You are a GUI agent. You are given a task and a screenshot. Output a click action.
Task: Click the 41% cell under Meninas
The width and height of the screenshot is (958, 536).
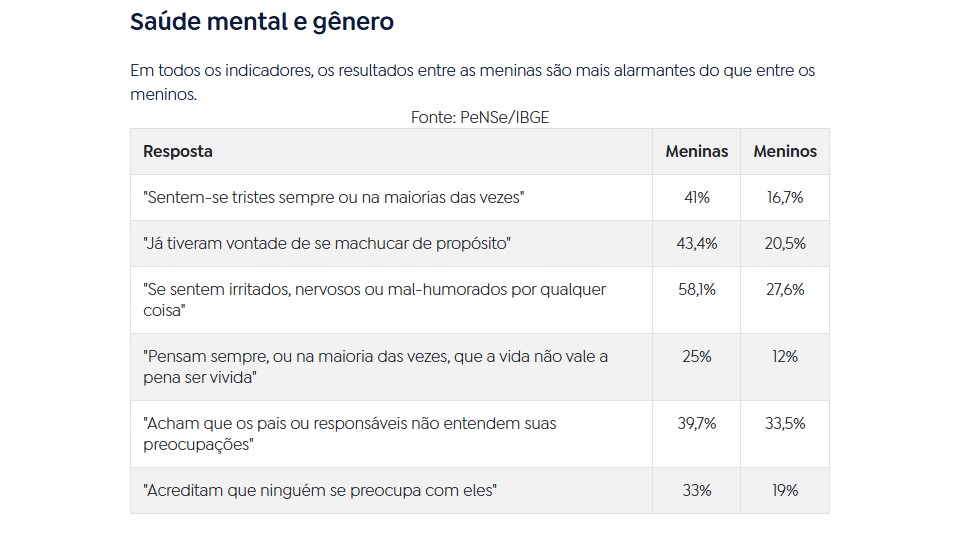(x=696, y=198)
